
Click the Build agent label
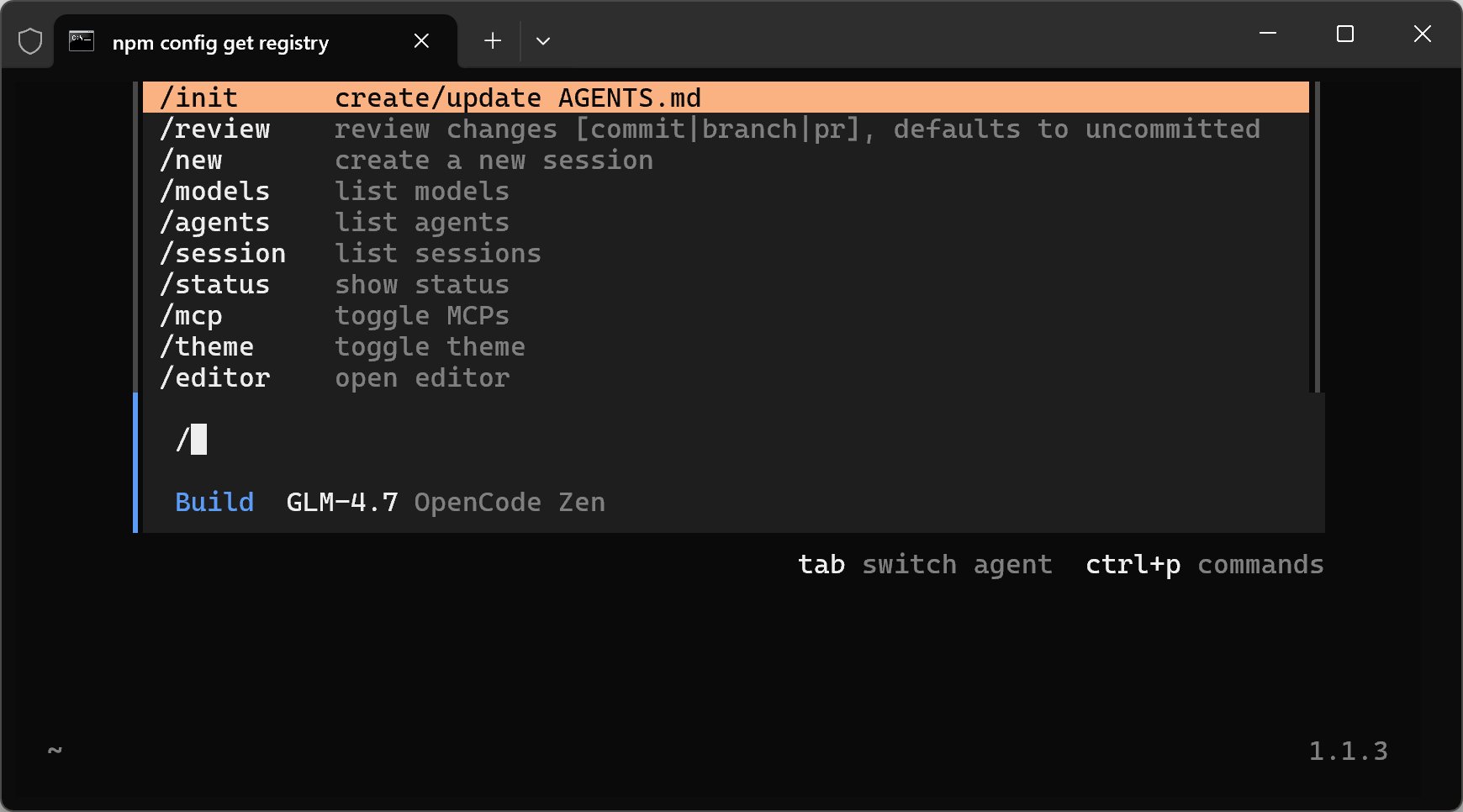pos(214,502)
